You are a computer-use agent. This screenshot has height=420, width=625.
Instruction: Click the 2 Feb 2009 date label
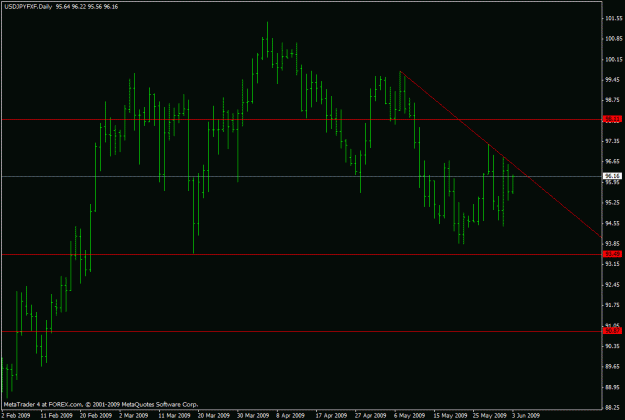16,415
